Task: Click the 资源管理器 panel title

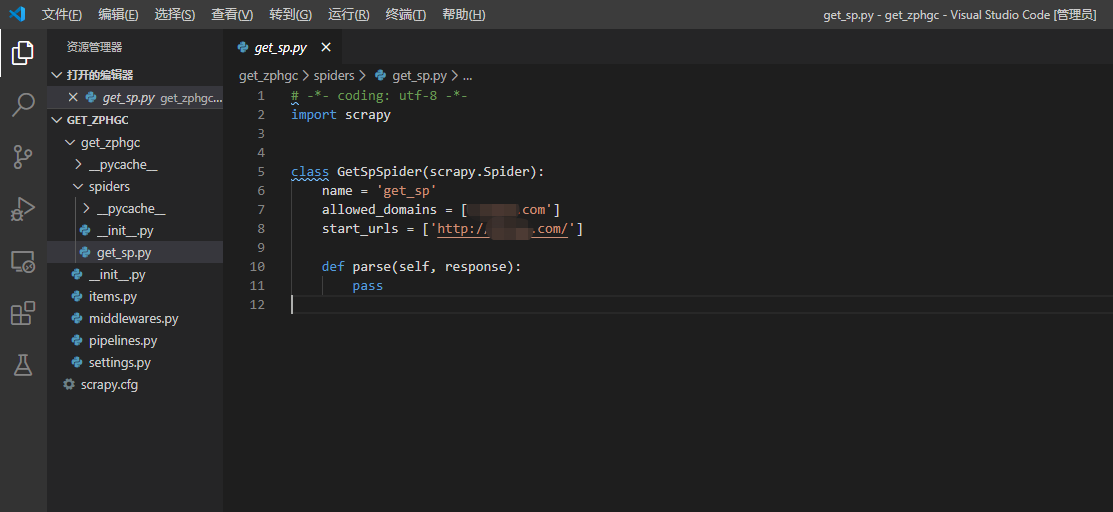Action: [94, 47]
